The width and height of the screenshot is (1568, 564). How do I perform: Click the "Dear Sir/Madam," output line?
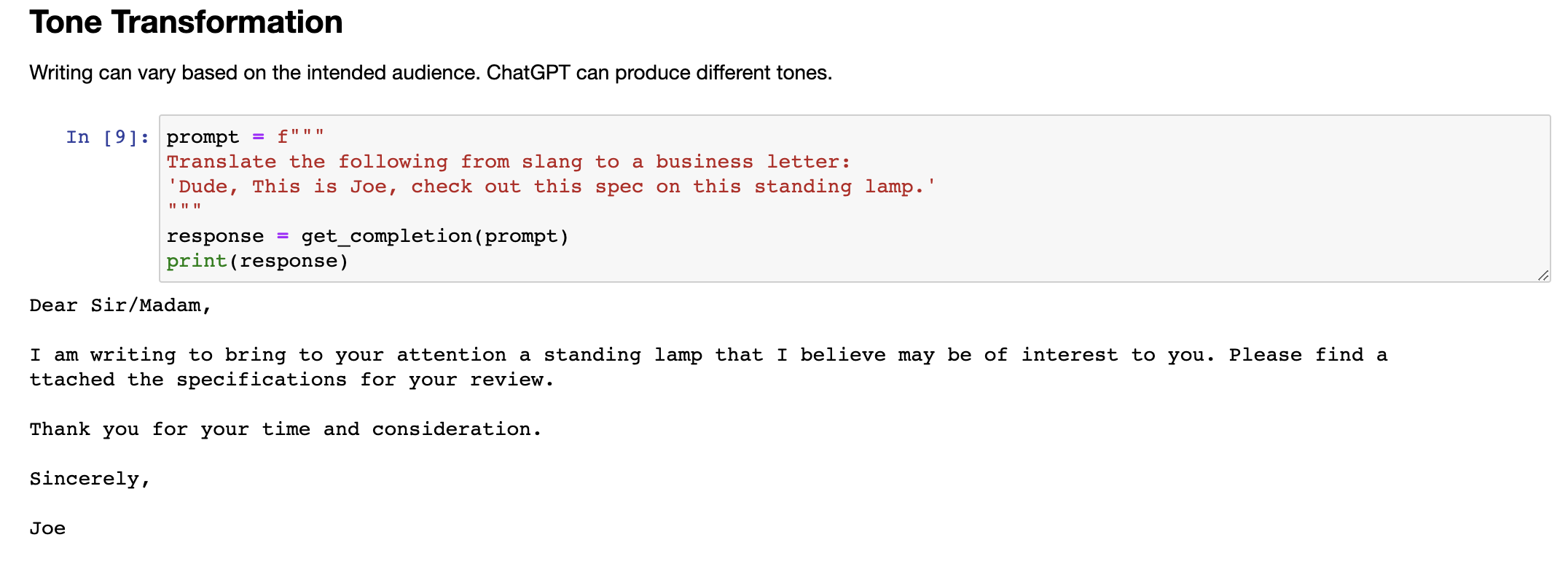coord(120,305)
